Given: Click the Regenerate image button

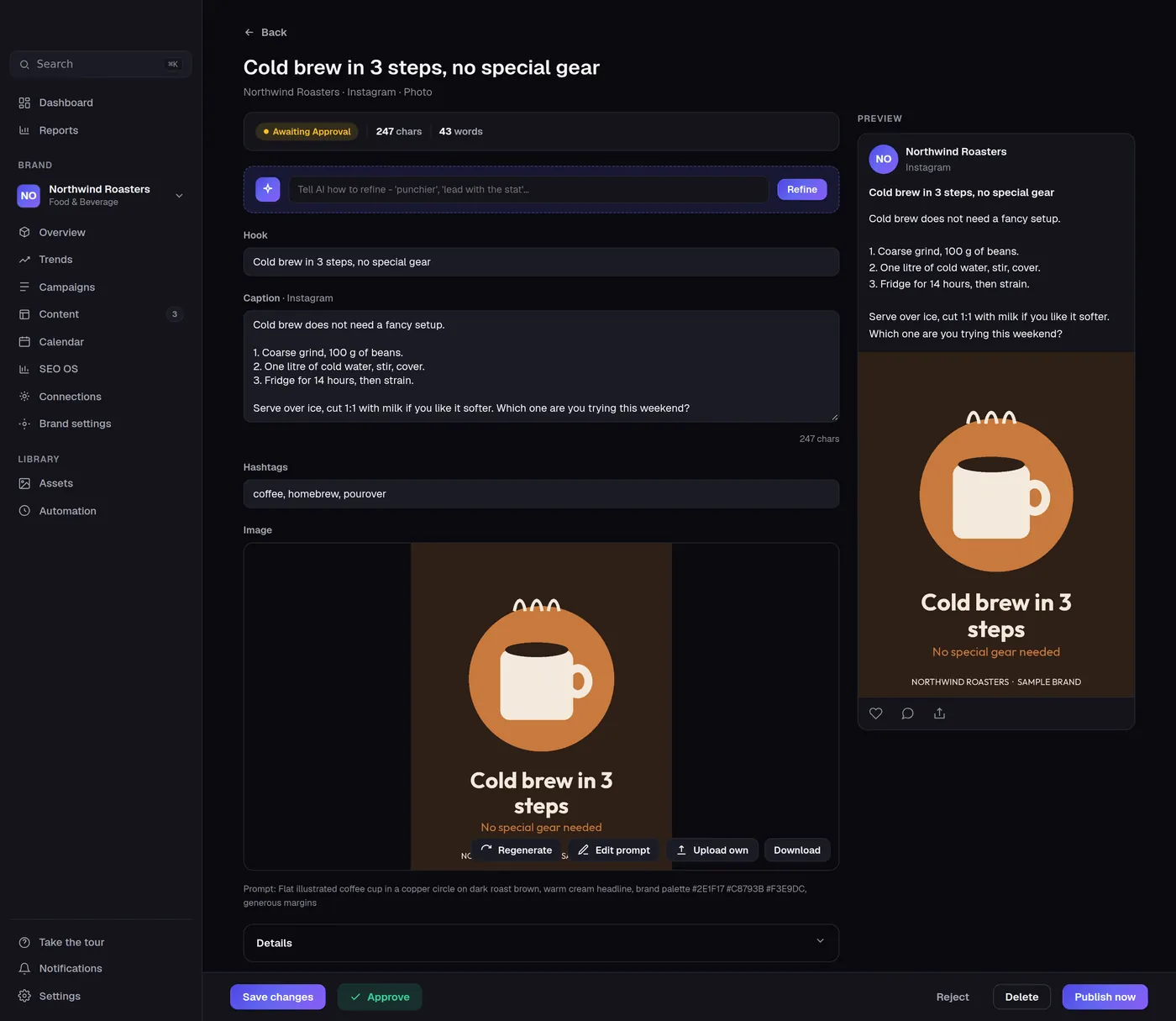Looking at the screenshot, I should tap(517, 850).
